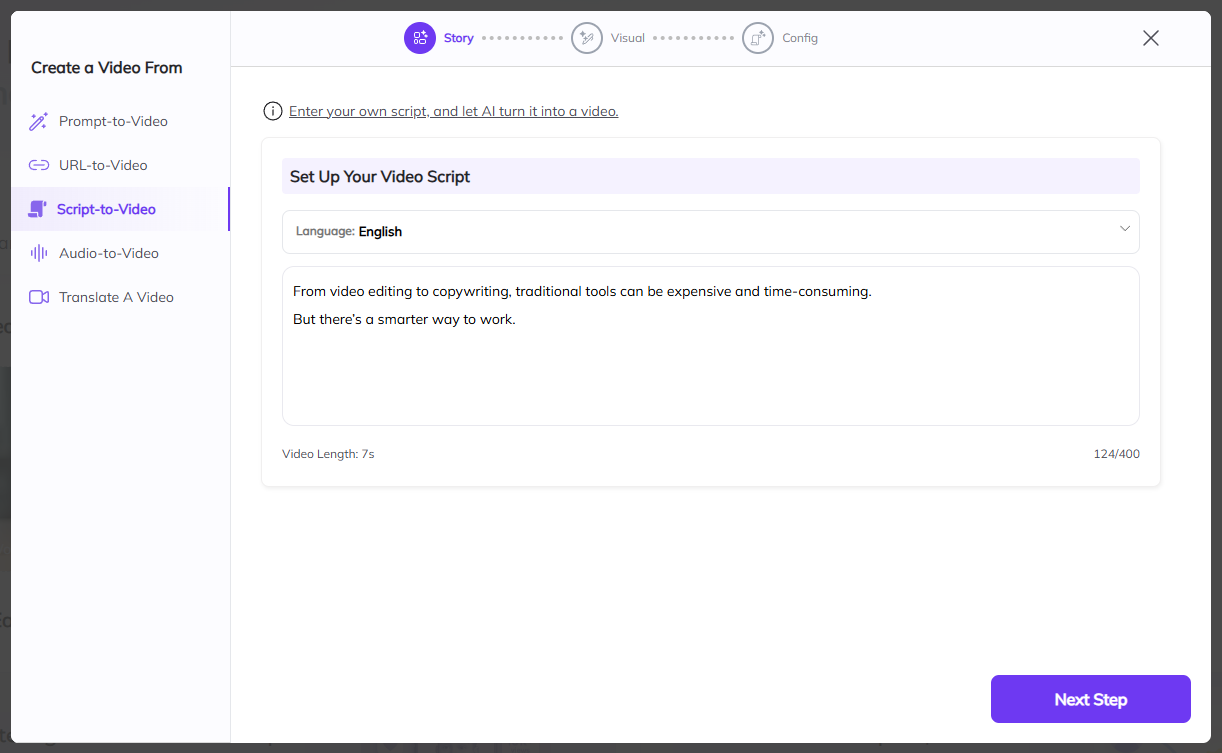This screenshot has width=1222, height=753.
Task: Go to the Visual step label
Action: click(628, 38)
